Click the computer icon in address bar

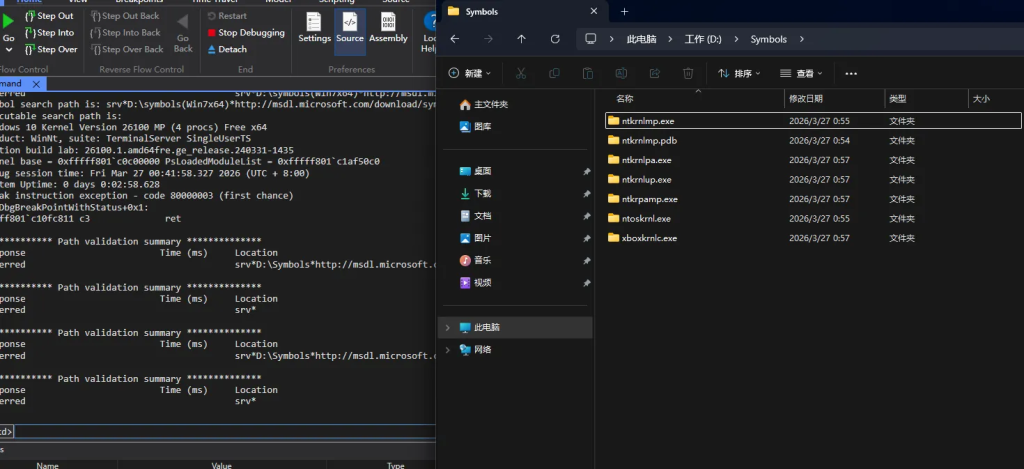[590, 39]
